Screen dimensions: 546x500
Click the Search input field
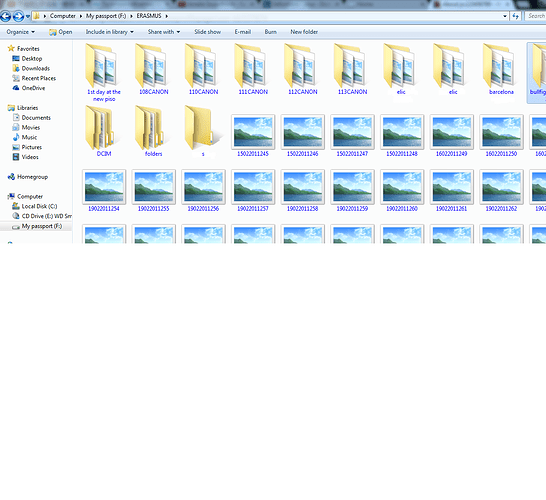536,16
